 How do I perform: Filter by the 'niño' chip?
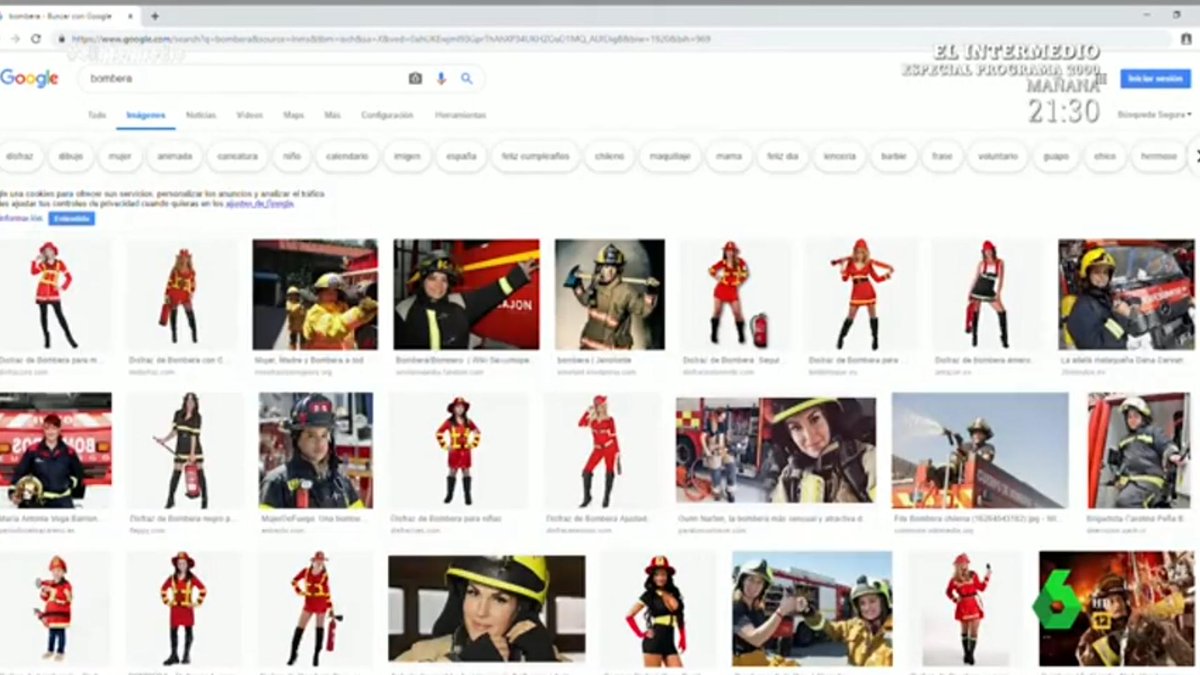291,156
